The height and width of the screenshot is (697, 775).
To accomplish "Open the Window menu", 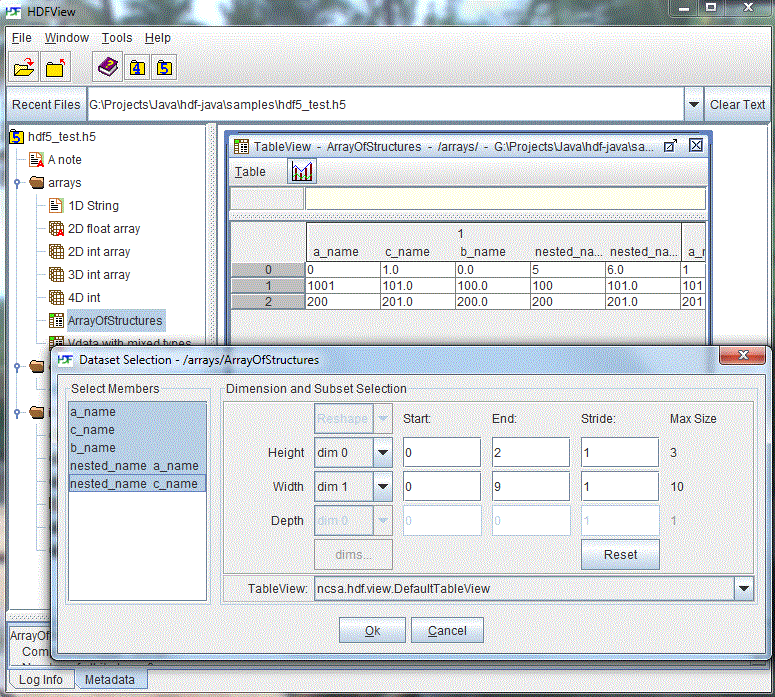I will pos(67,38).
